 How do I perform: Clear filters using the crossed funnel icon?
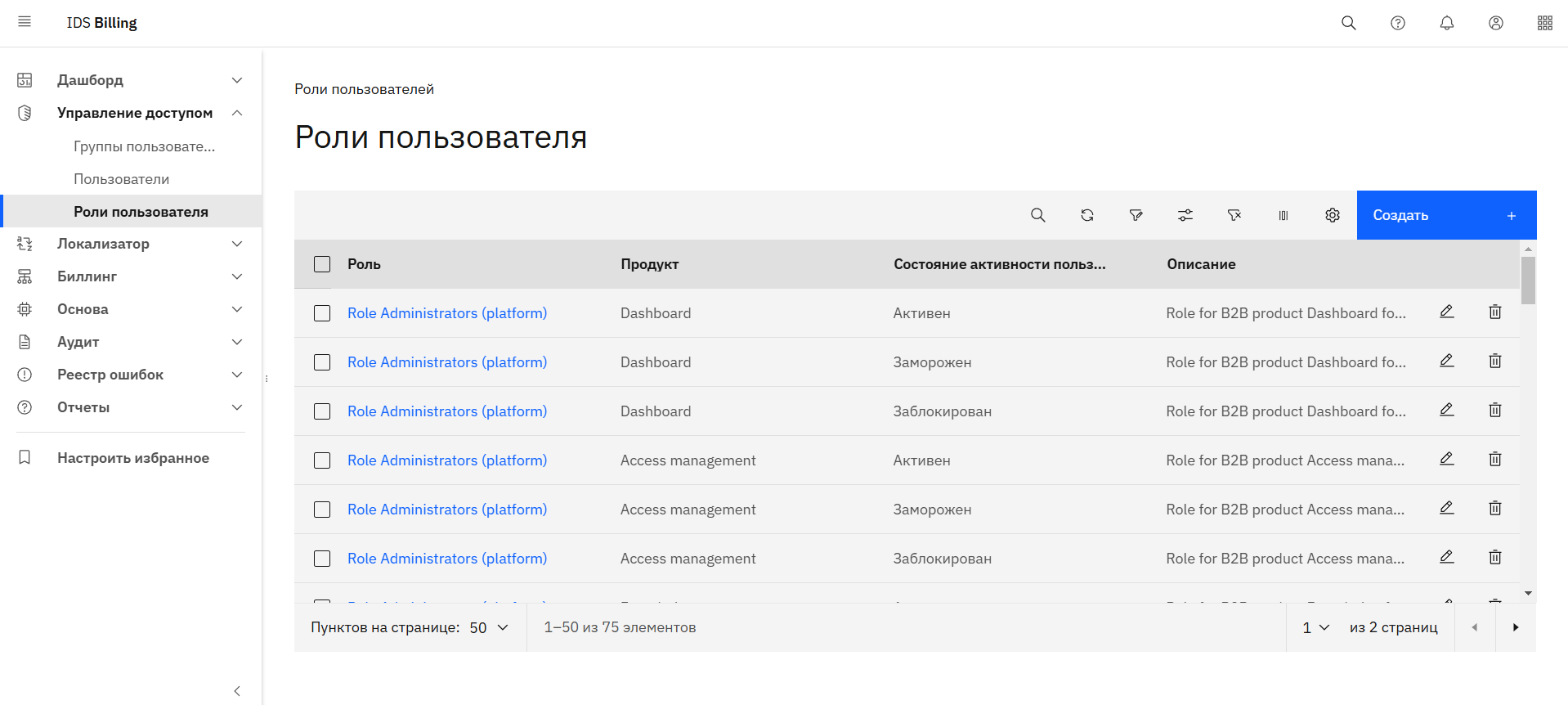point(1234,215)
